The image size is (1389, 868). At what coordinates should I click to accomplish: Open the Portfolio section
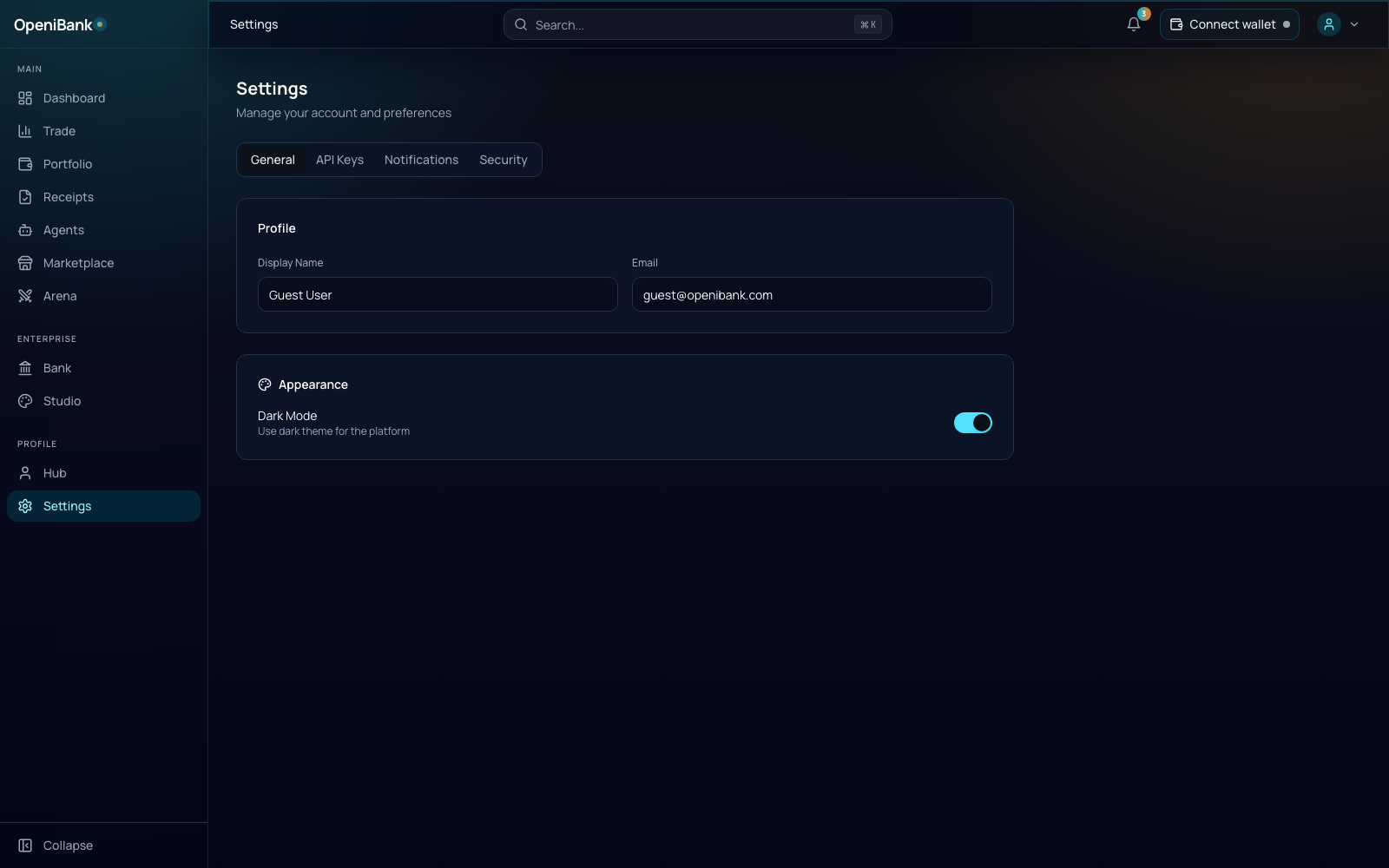click(x=68, y=164)
